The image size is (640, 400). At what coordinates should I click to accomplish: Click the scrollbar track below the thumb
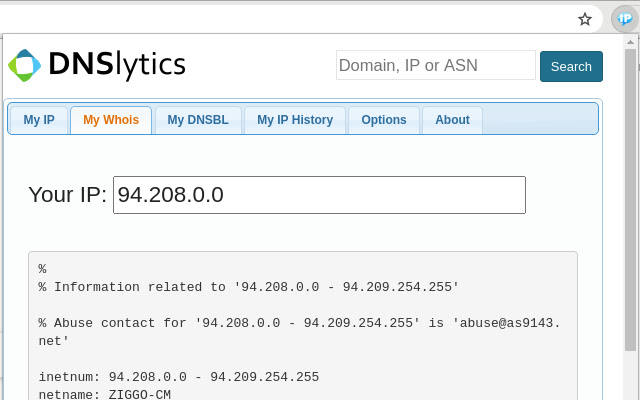click(x=631, y=376)
